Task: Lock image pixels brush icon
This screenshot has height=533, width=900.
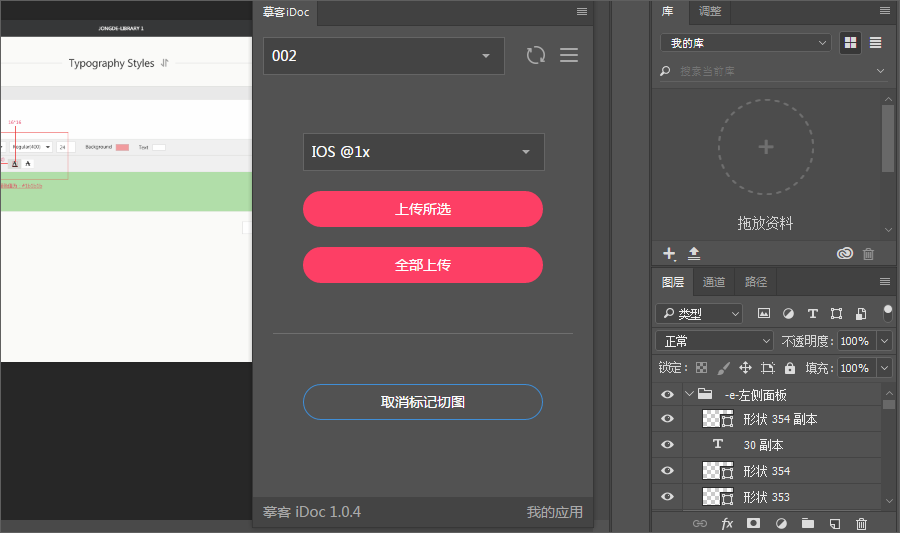Action: [723, 368]
